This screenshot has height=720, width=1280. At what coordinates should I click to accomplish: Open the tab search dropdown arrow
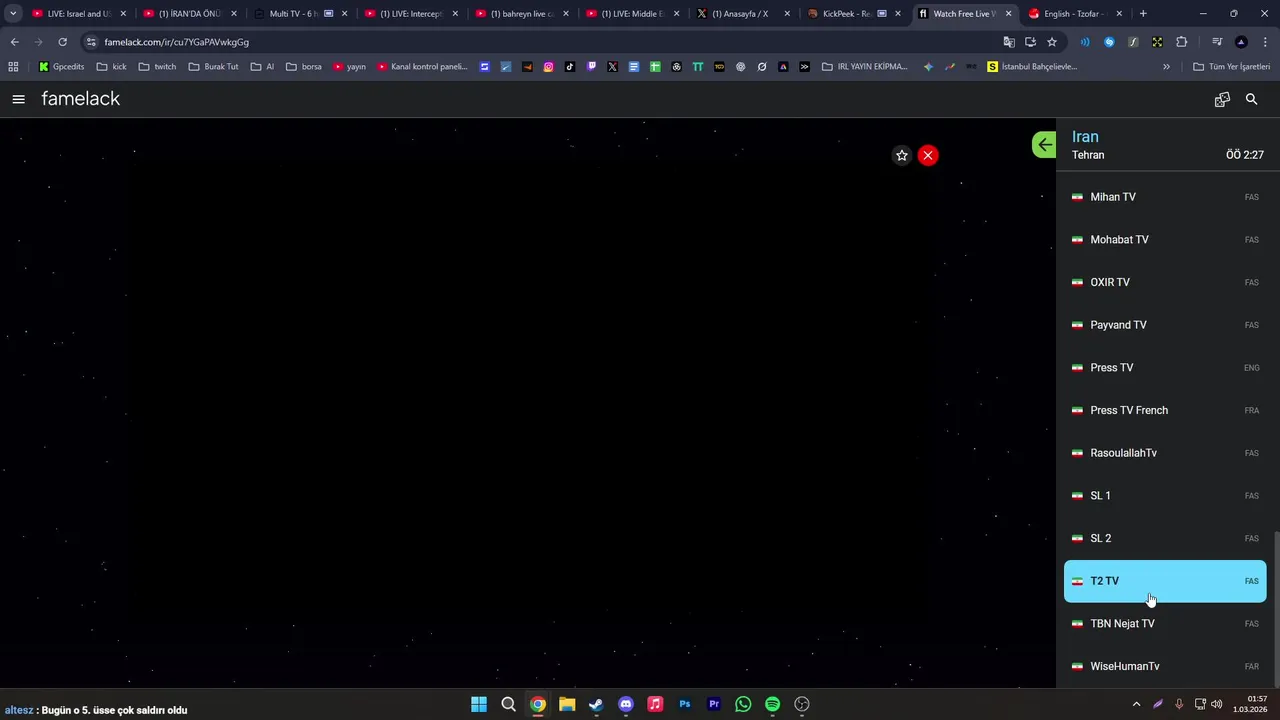click(13, 14)
